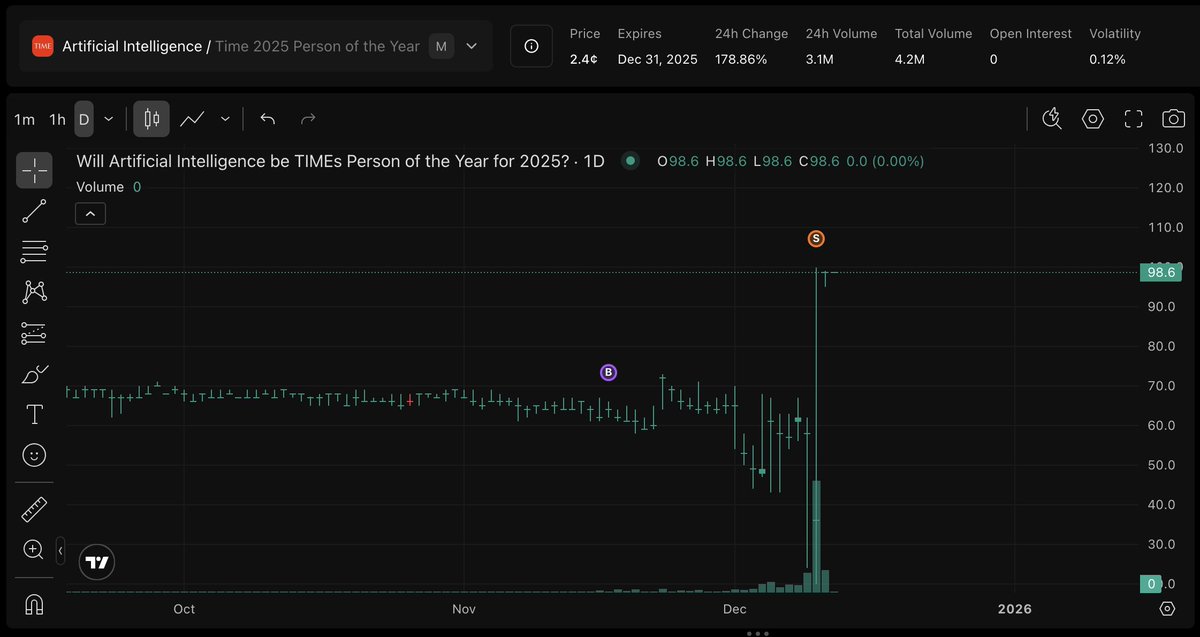
Task: Switch to line chart style
Action: click(x=192, y=119)
